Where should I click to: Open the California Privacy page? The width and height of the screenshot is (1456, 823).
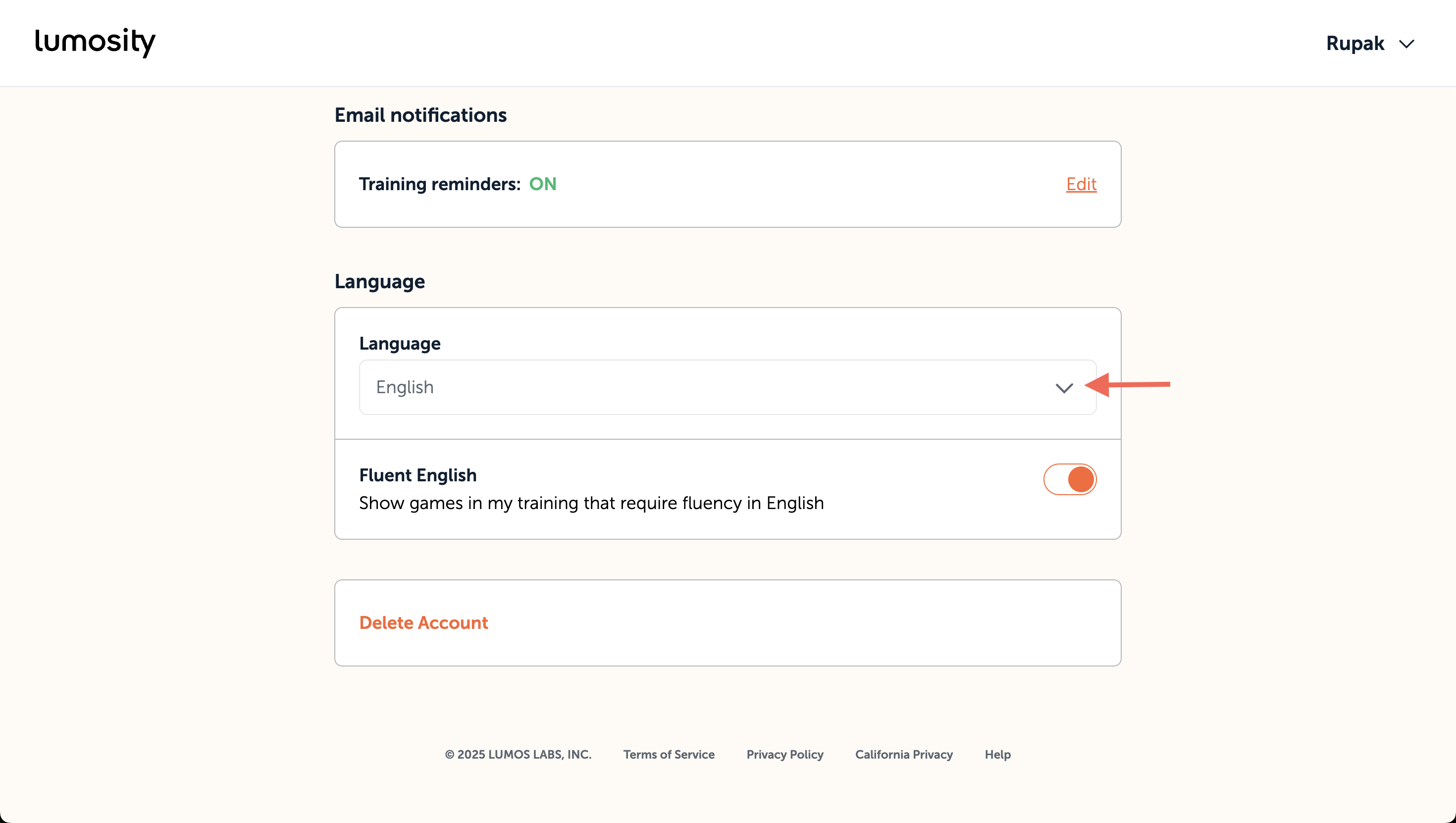coord(904,754)
